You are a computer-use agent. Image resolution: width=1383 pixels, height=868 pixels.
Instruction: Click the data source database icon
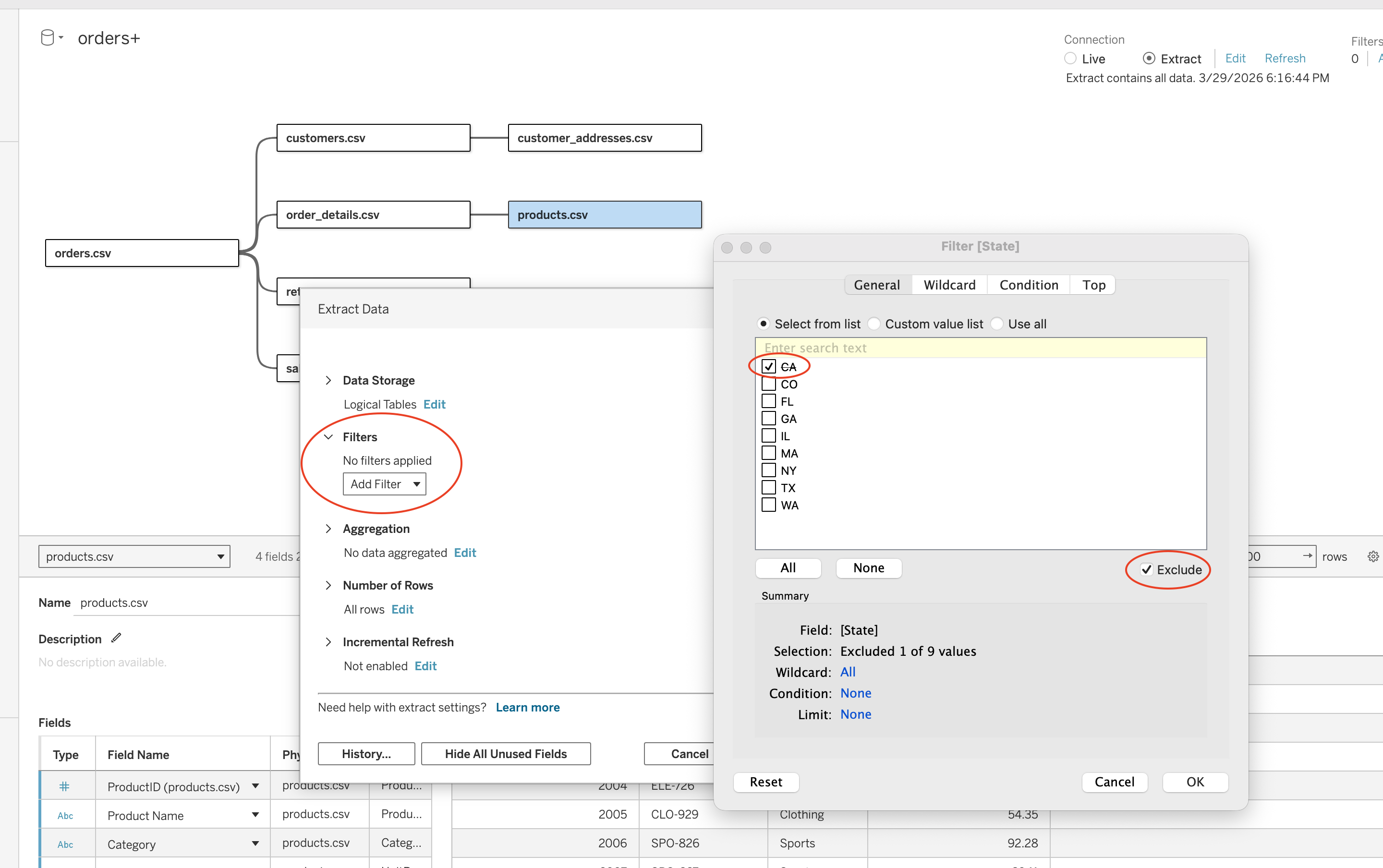pos(48,38)
